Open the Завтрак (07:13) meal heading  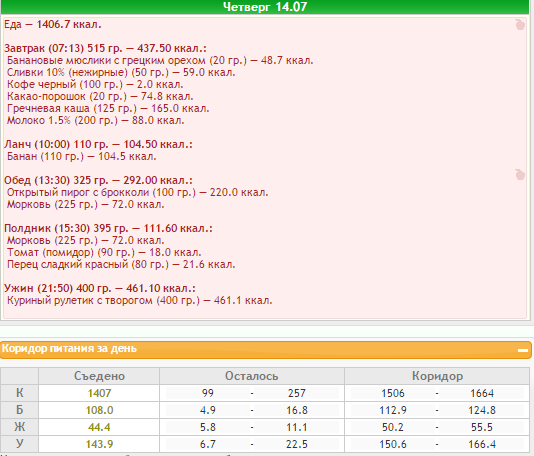(105, 48)
